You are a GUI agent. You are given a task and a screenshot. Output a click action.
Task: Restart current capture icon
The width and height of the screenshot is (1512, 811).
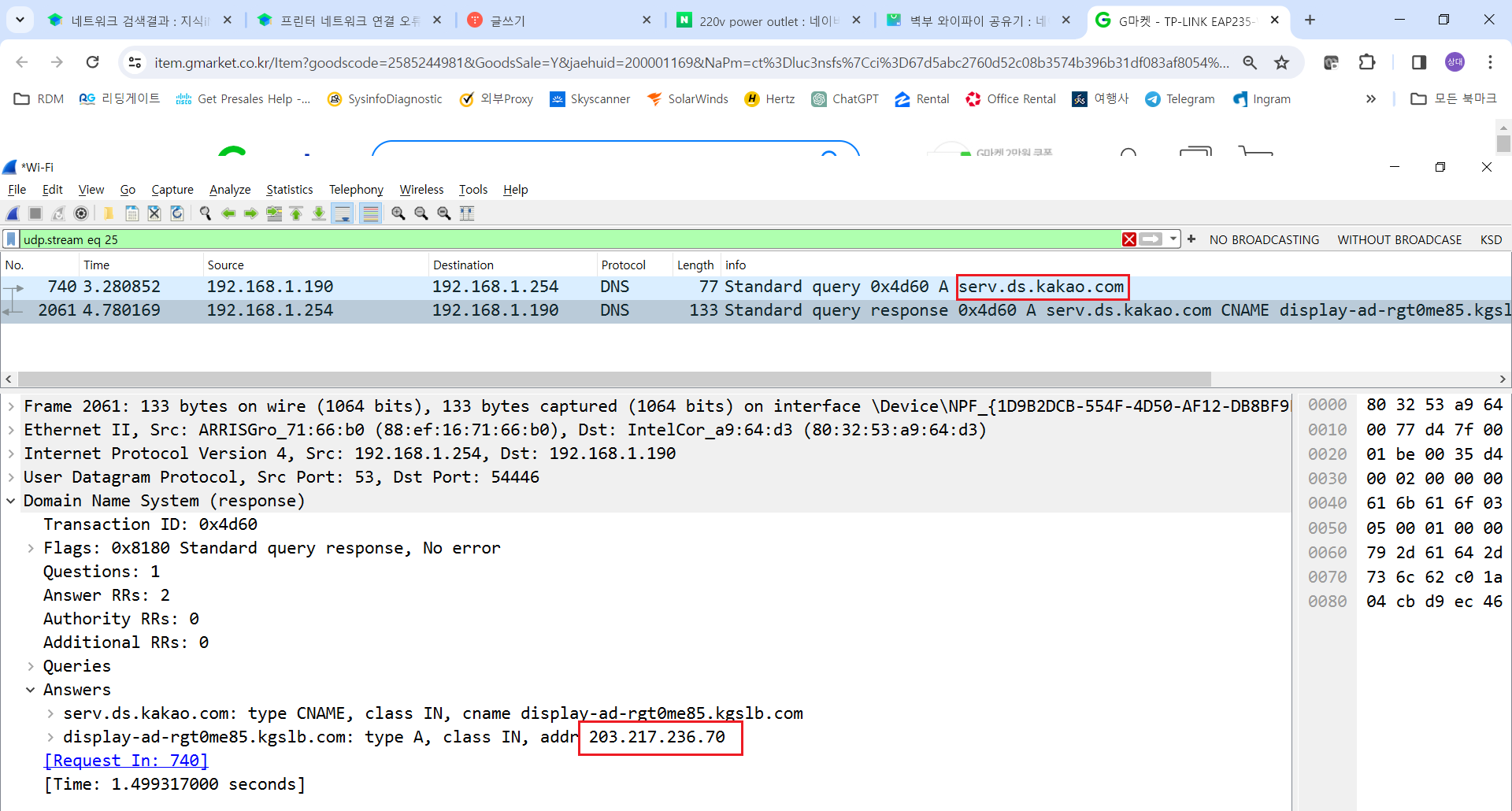[x=58, y=213]
